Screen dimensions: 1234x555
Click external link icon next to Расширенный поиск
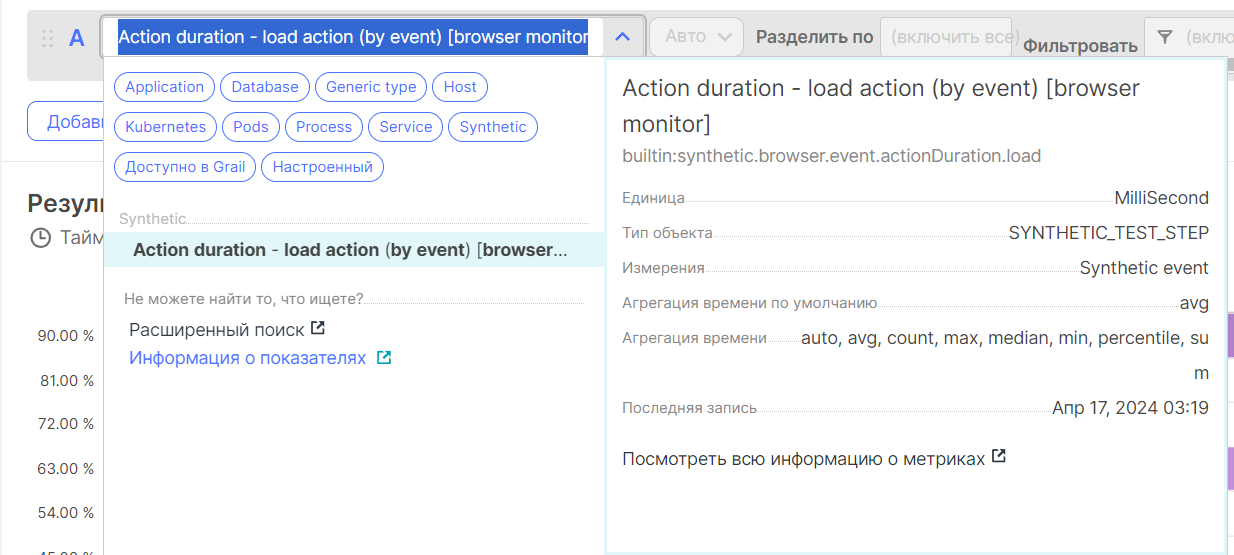(x=318, y=328)
